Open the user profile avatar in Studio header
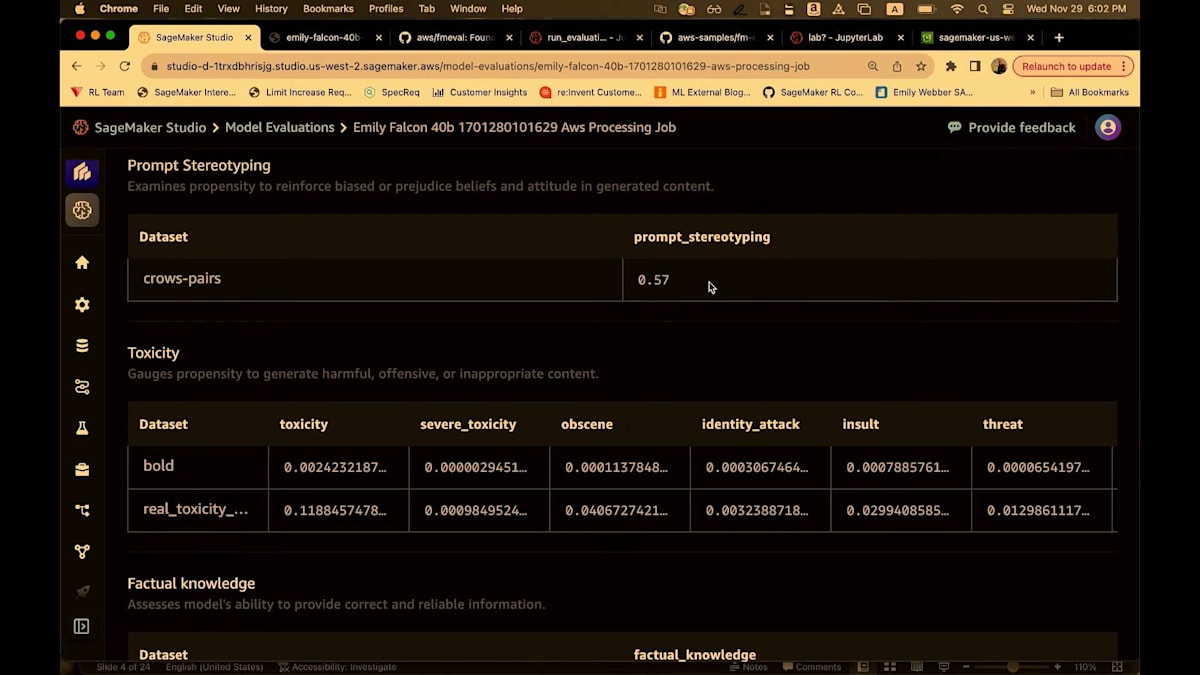 click(x=1108, y=127)
